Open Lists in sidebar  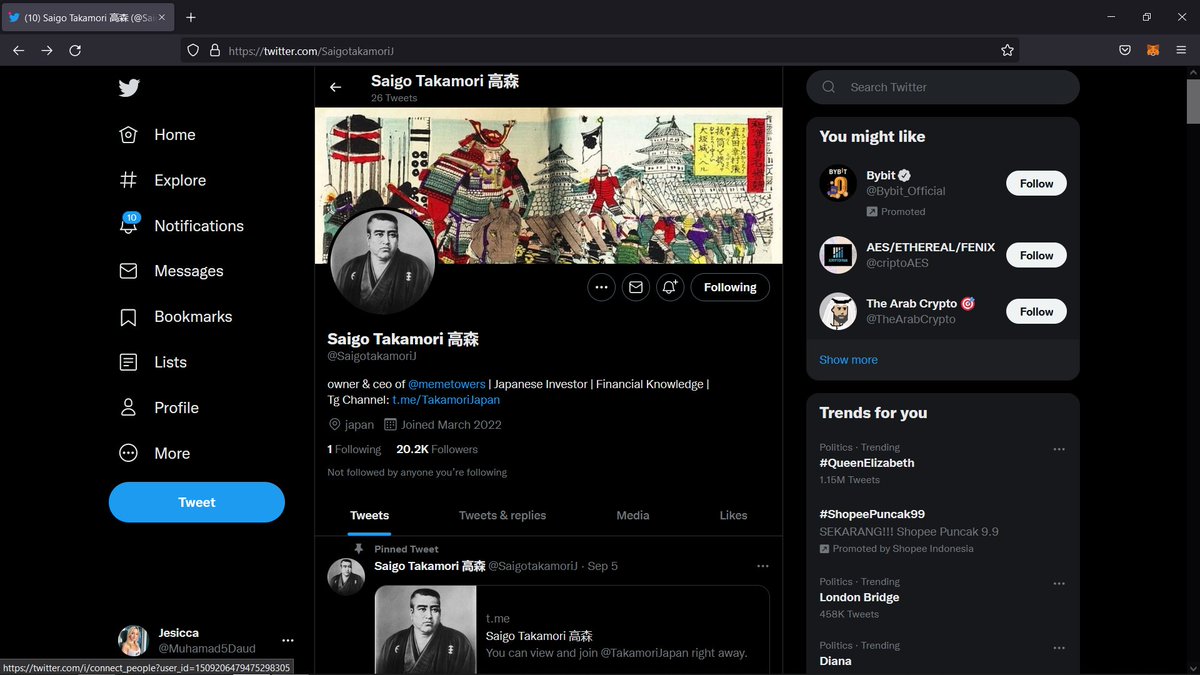pos(153,362)
